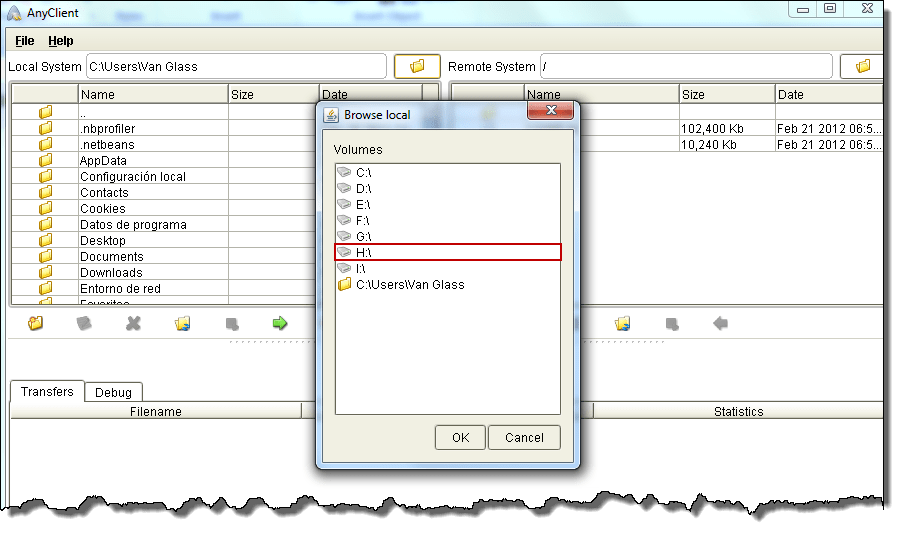900x536 pixels.
Task: Click the Local System path field
Action: tap(236, 67)
